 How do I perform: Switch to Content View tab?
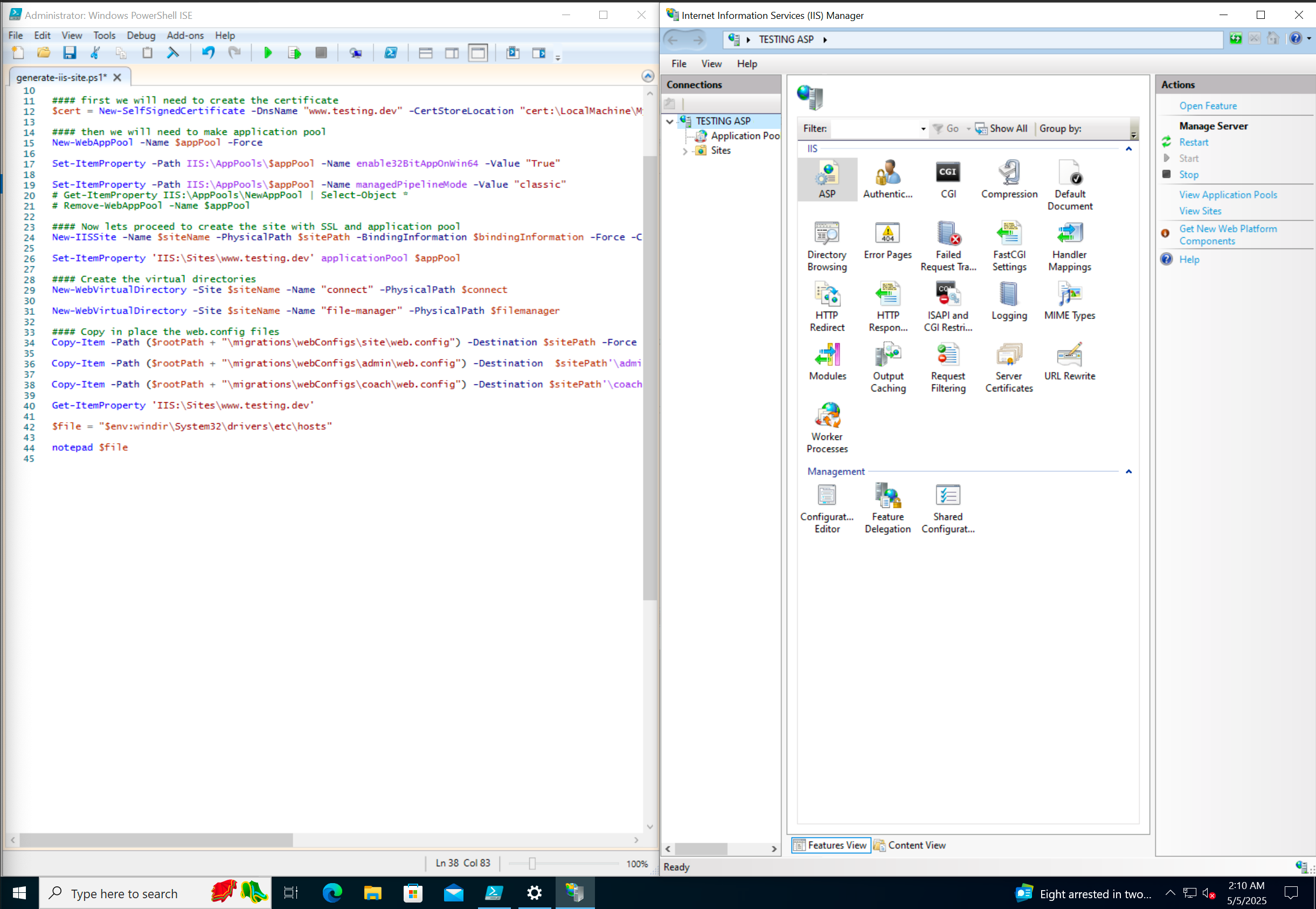910,845
